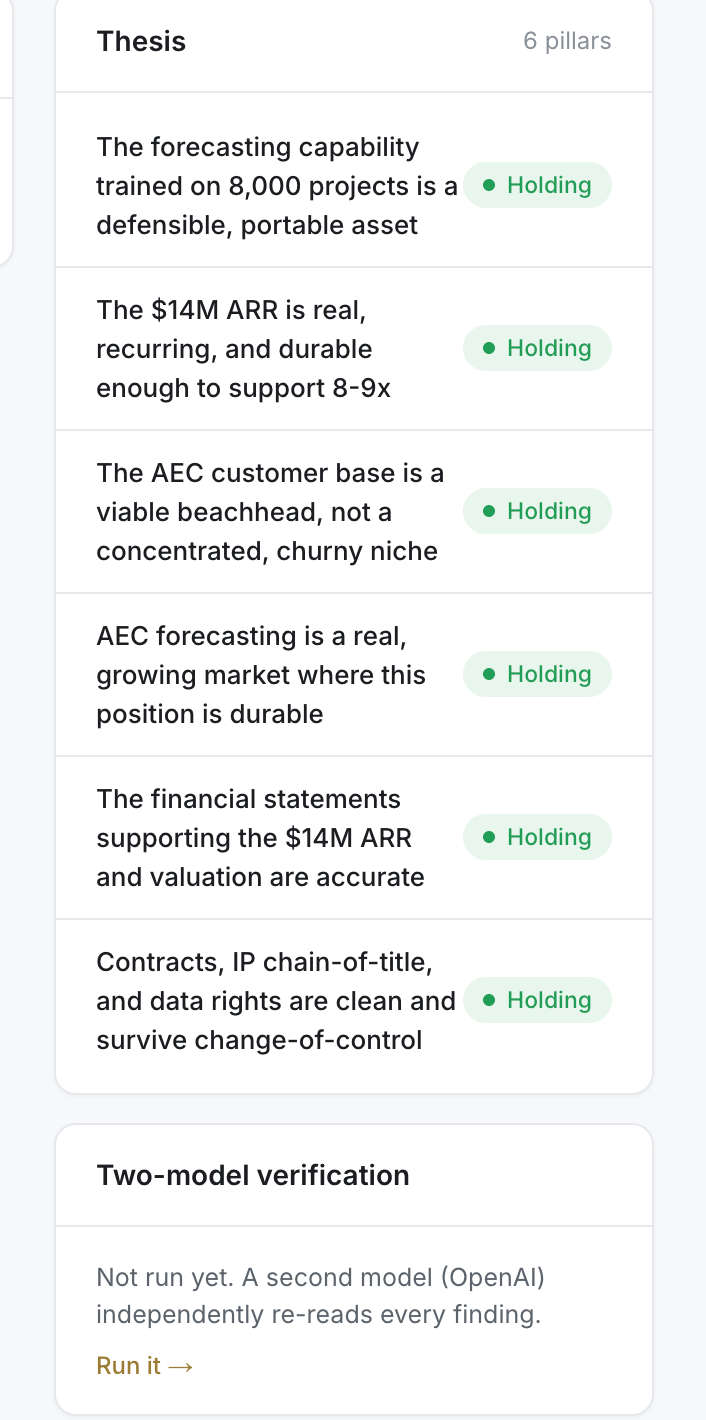Click the 6 pillars count label

pos(567,42)
